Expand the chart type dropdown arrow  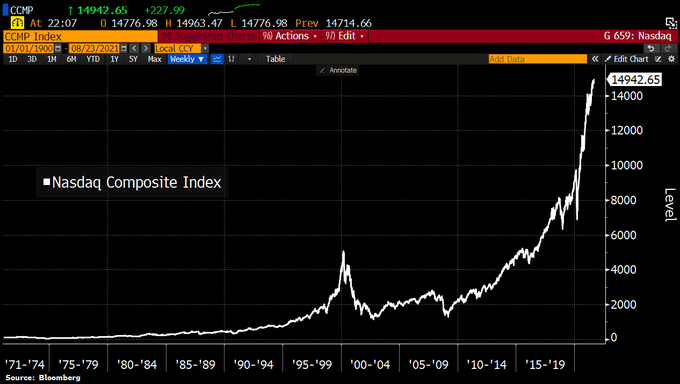(x=249, y=59)
